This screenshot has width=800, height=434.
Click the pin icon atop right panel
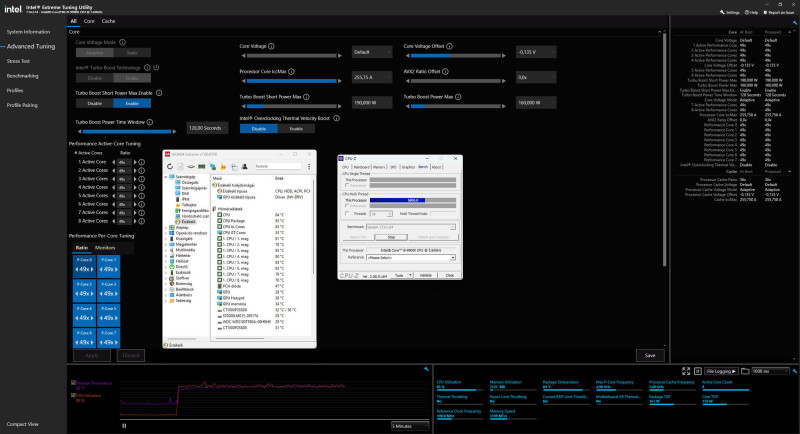tap(794, 22)
